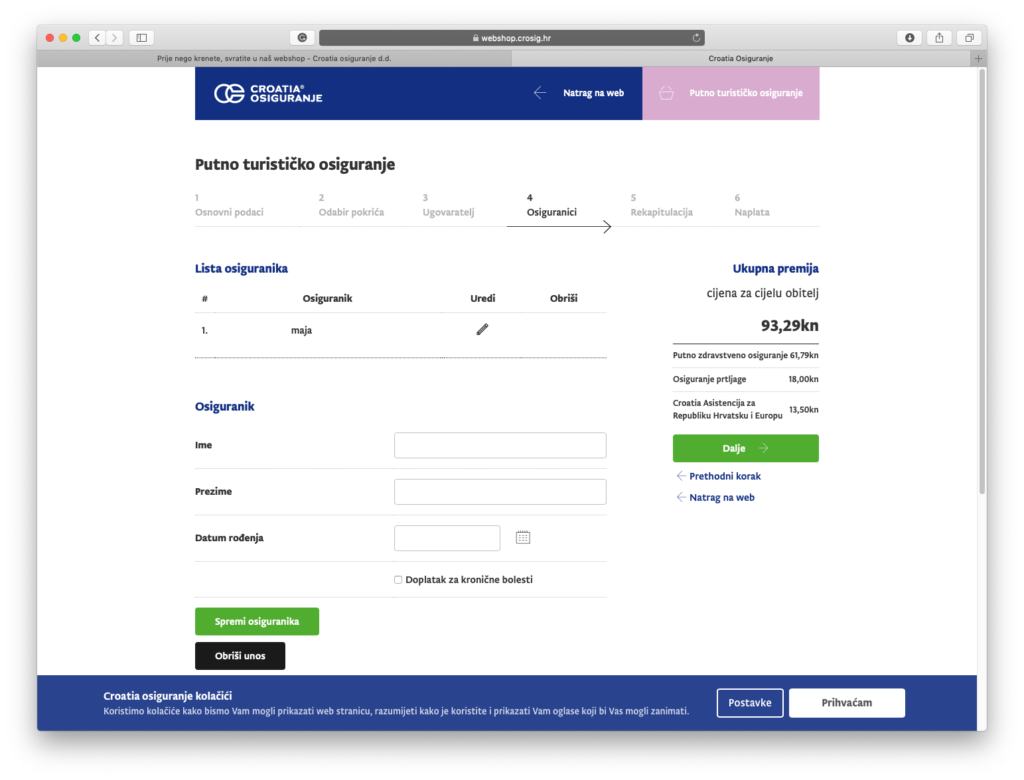
Task: Open the date picker calendar icon
Action: (523, 538)
